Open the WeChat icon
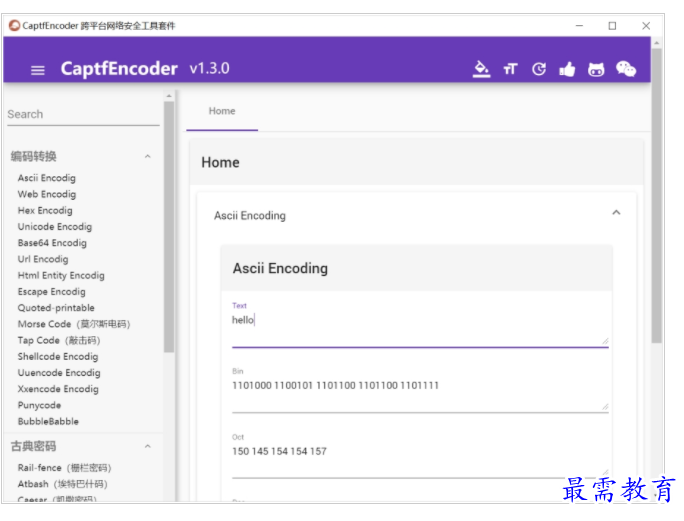This screenshot has width=684, height=521. [x=626, y=69]
